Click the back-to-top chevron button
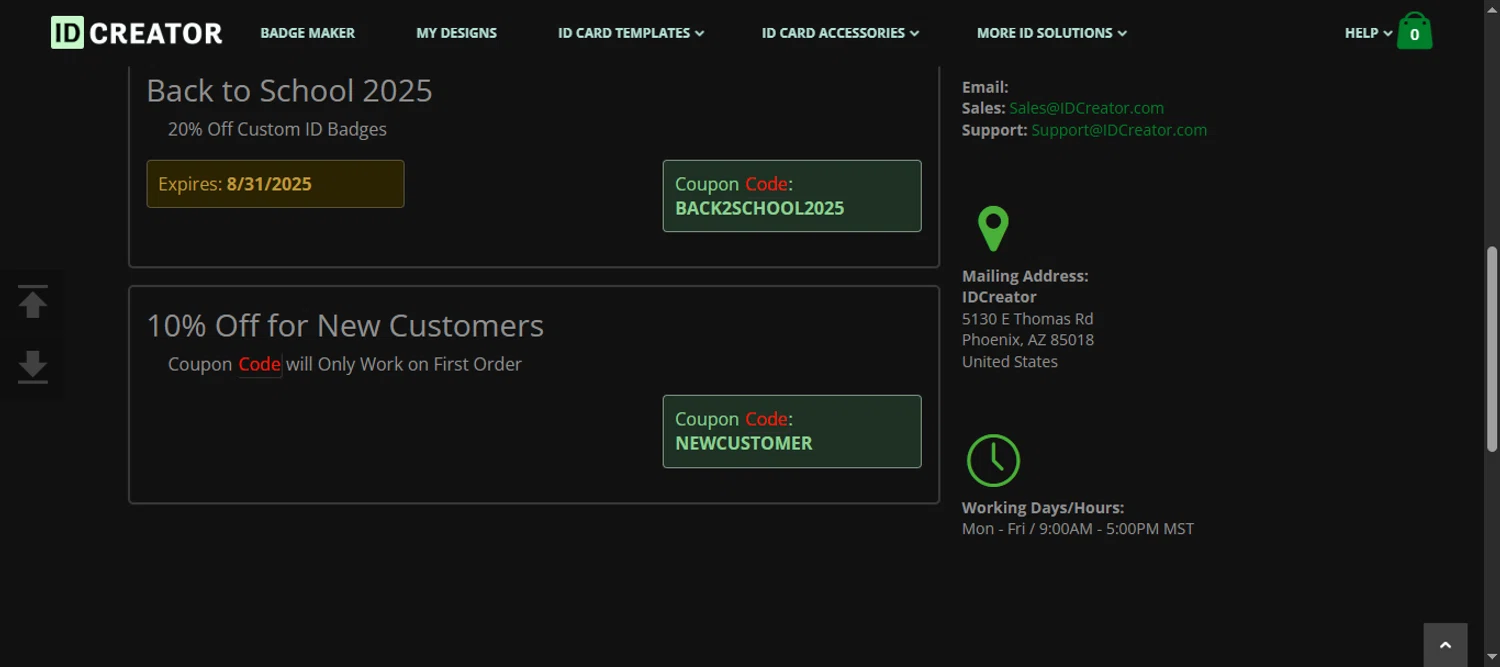Image resolution: width=1500 pixels, height=667 pixels. [1445, 645]
